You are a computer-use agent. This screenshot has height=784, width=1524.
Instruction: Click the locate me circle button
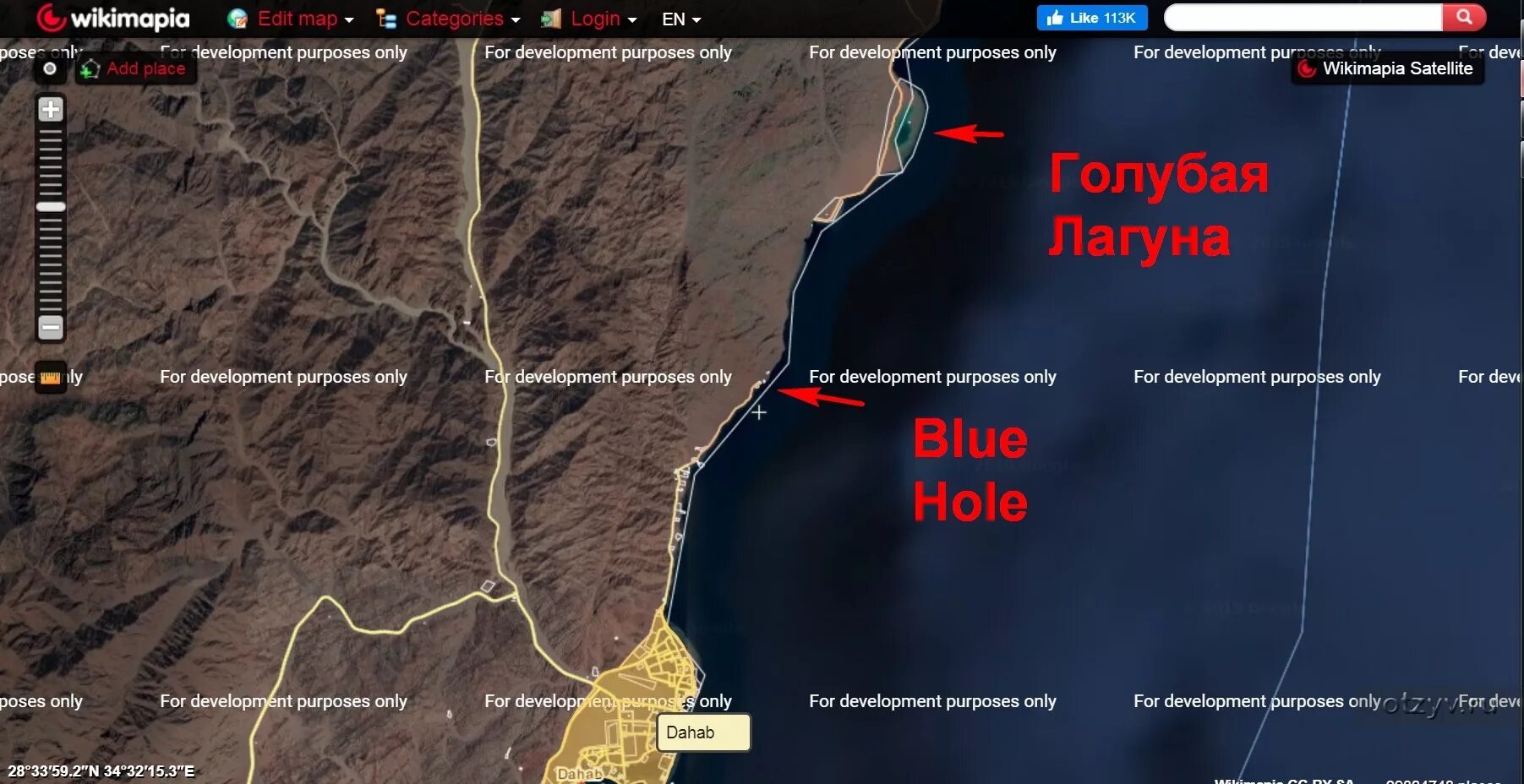[50, 68]
